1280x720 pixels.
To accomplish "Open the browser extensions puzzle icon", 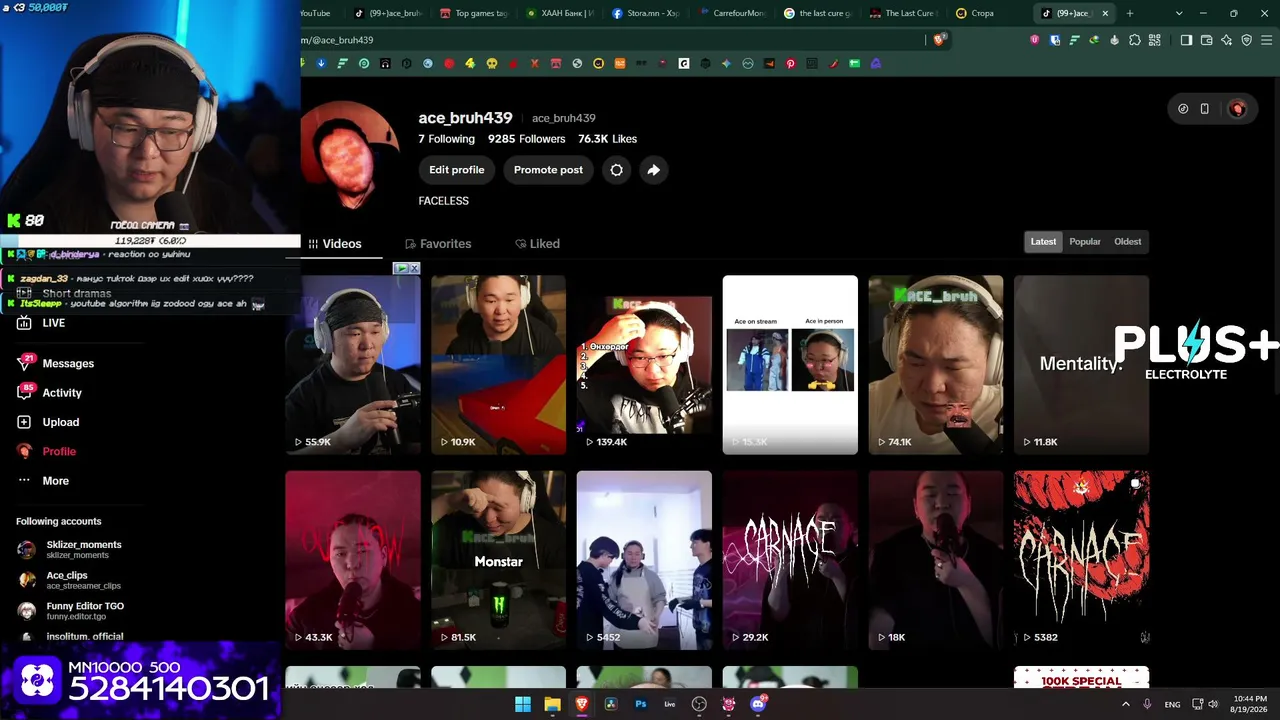I will point(1135,40).
